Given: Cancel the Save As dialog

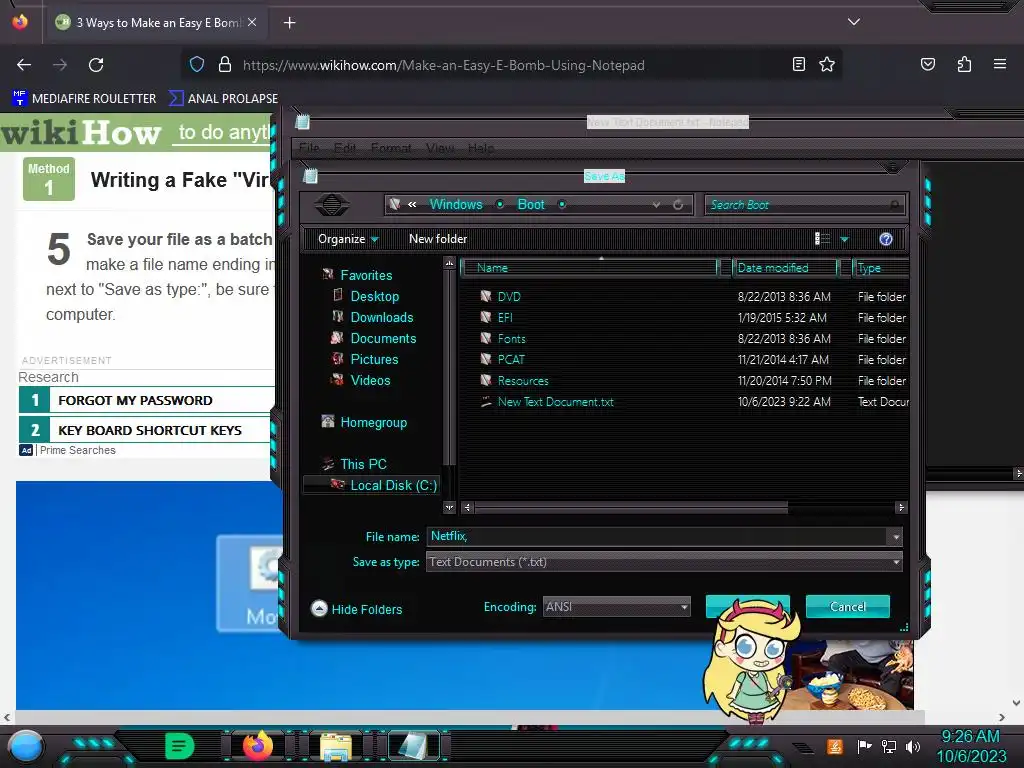Looking at the screenshot, I should pyautogui.click(x=848, y=607).
